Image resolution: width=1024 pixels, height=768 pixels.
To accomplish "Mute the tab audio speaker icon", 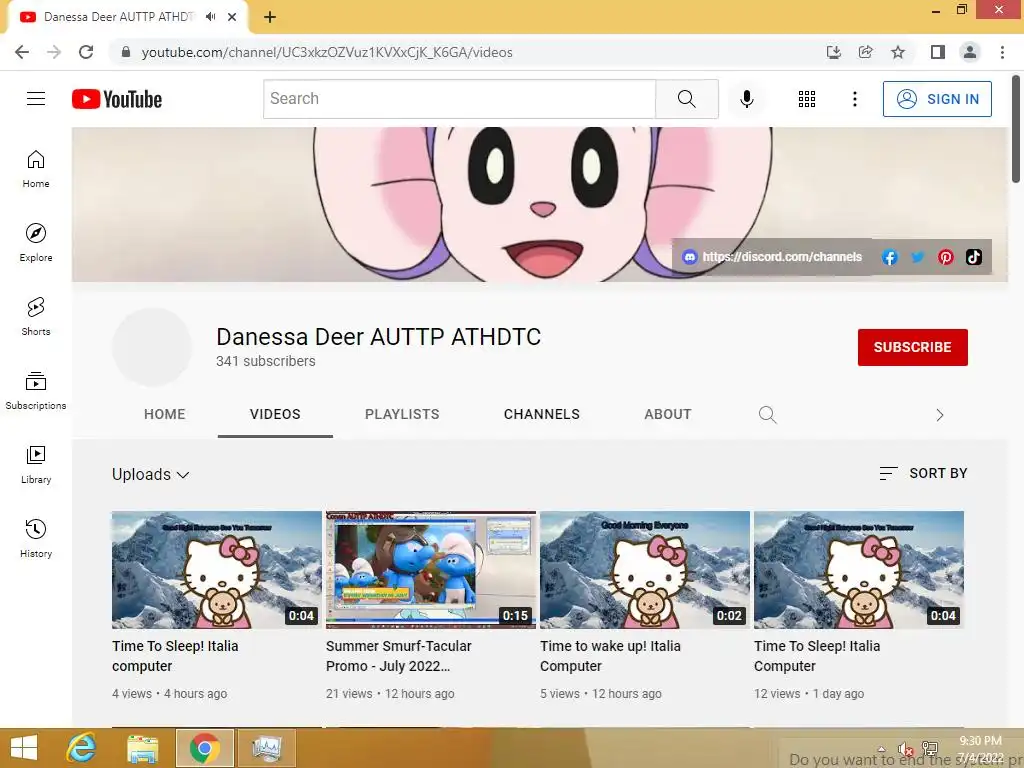I will coord(210,17).
